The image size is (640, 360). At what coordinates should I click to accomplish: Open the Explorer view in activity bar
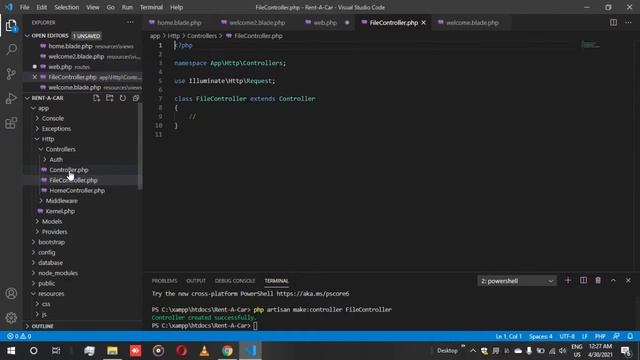pyautogui.click(x=11, y=26)
